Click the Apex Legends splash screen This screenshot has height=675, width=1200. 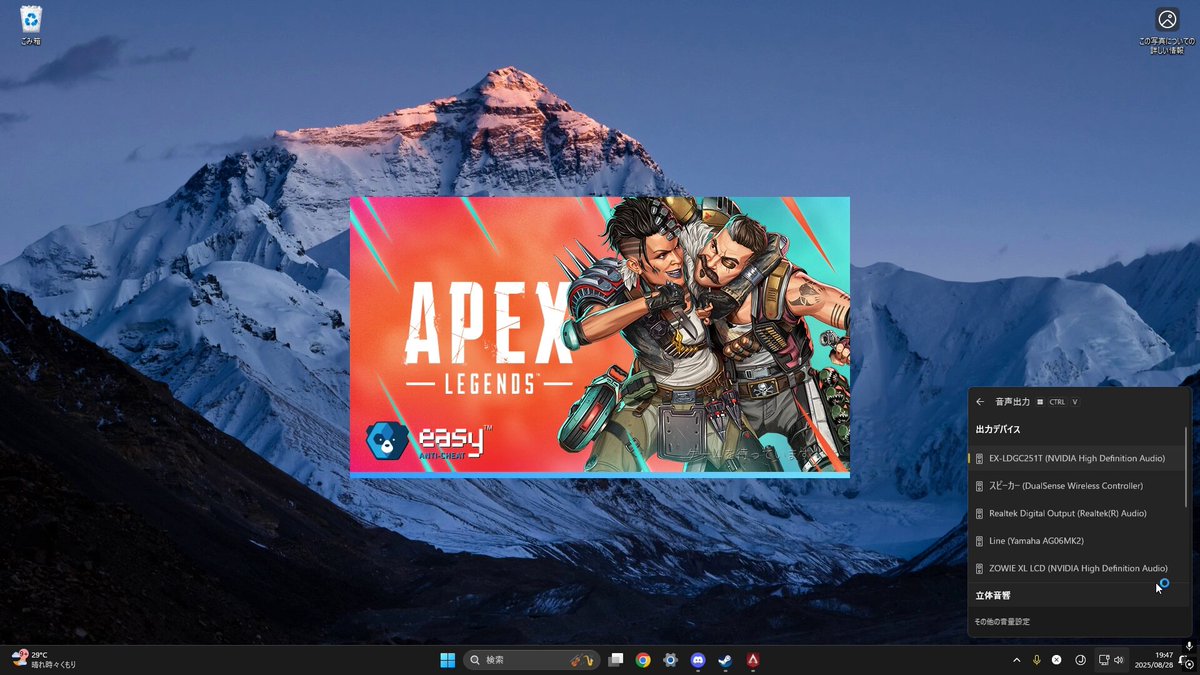[599, 335]
